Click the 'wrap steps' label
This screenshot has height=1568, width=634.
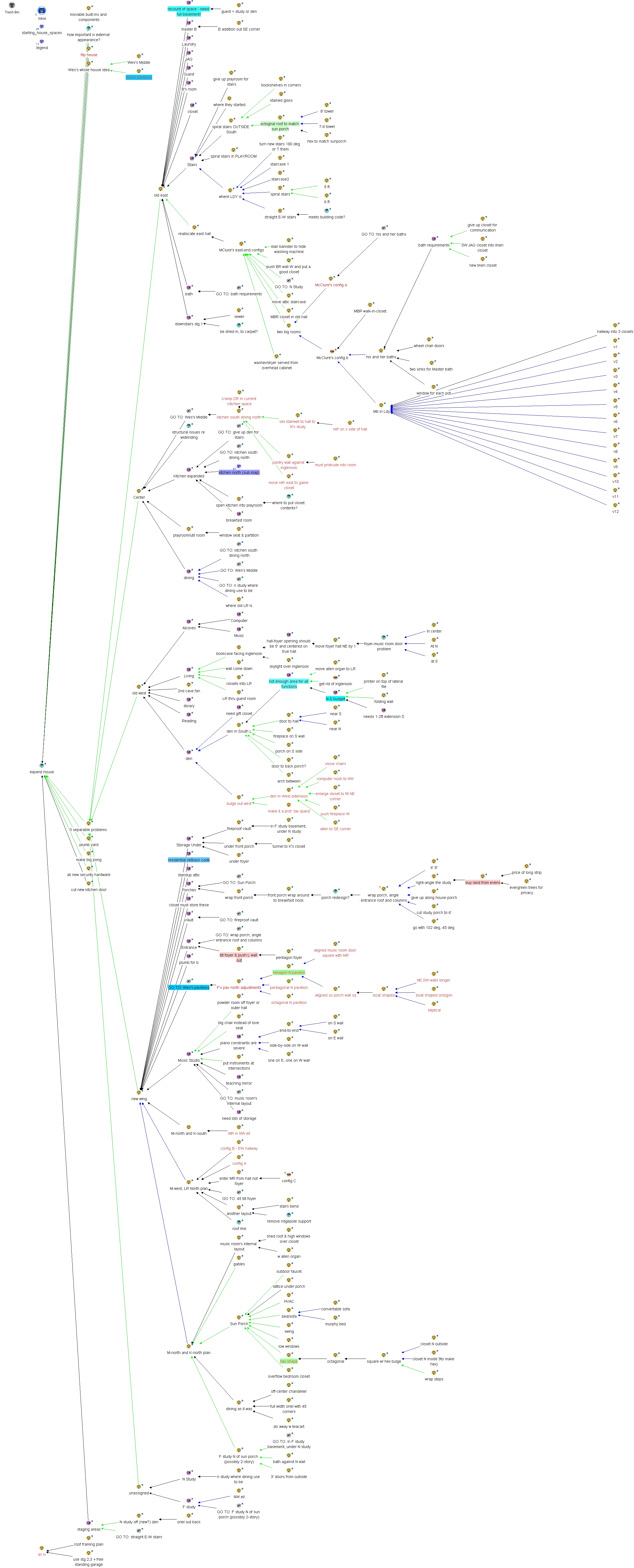(x=434, y=1379)
